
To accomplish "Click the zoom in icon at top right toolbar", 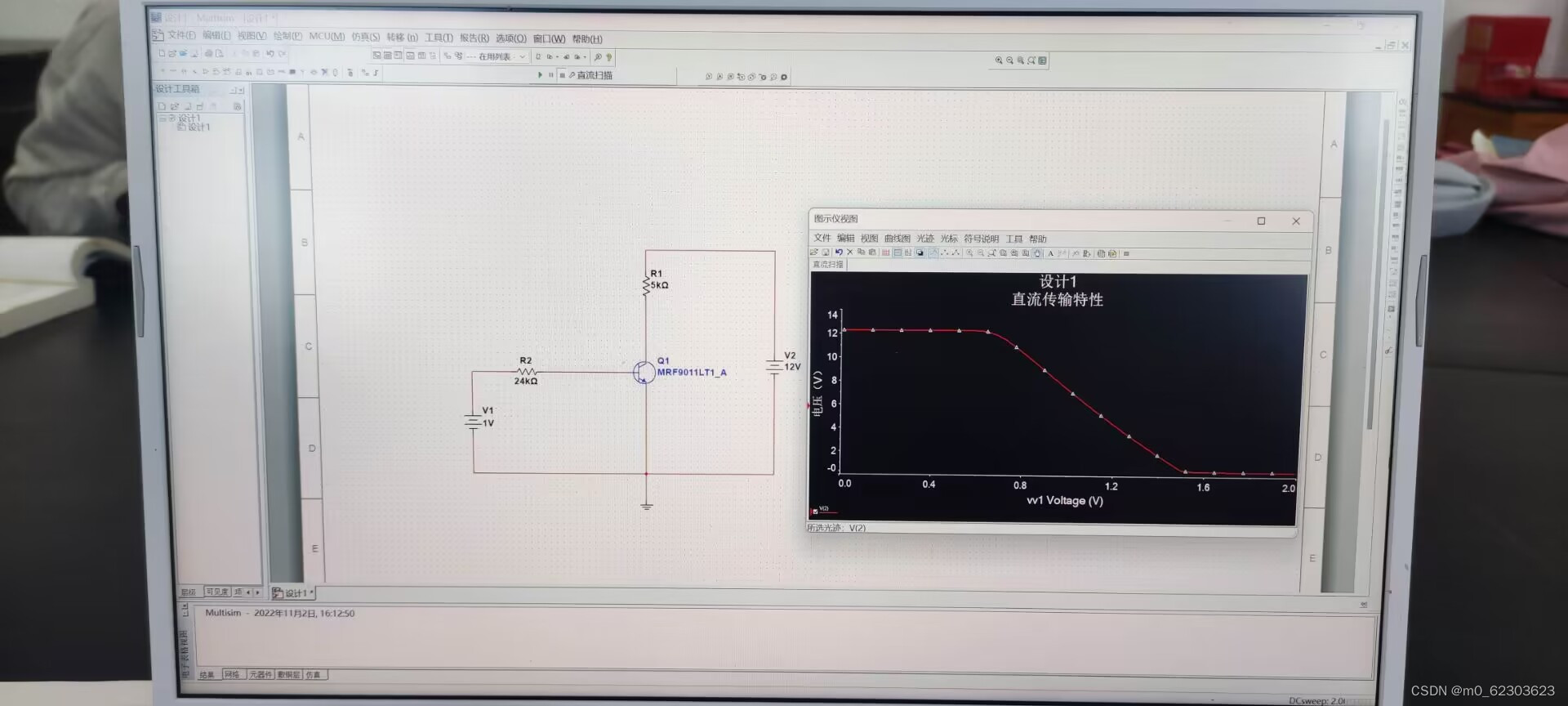I will click(x=999, y=60).
